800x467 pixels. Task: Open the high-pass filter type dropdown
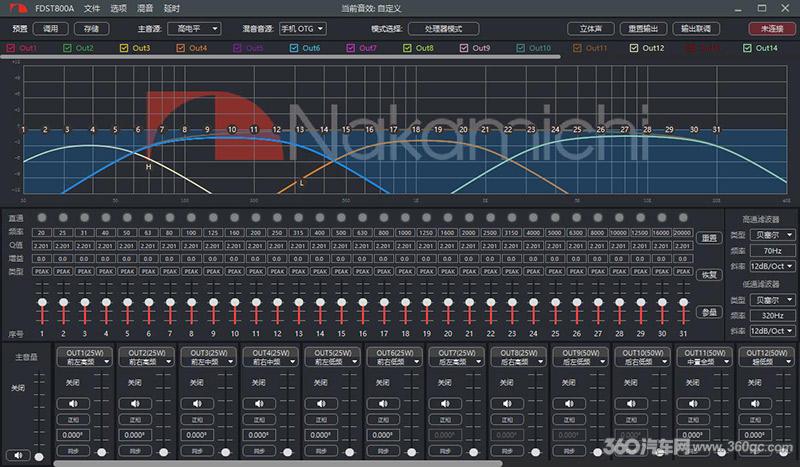(772, 235)
